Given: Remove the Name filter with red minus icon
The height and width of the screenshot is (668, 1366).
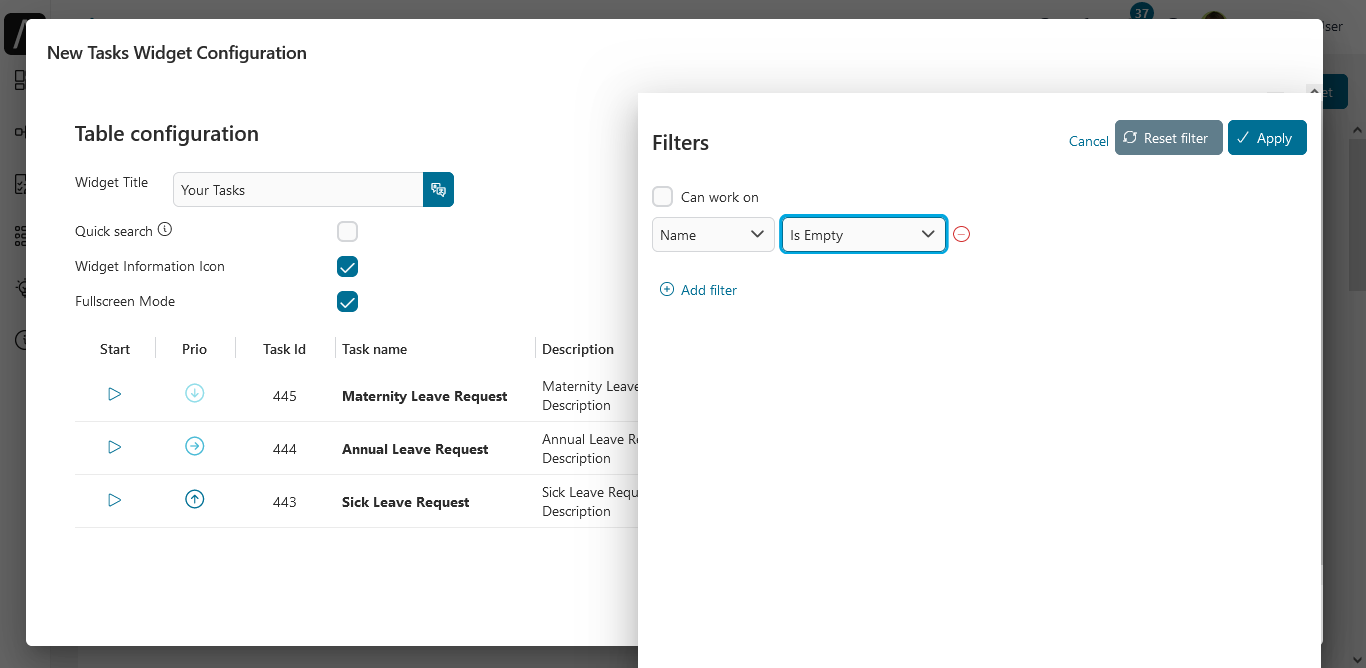Looking at the screenshot, I should [961, 235].
